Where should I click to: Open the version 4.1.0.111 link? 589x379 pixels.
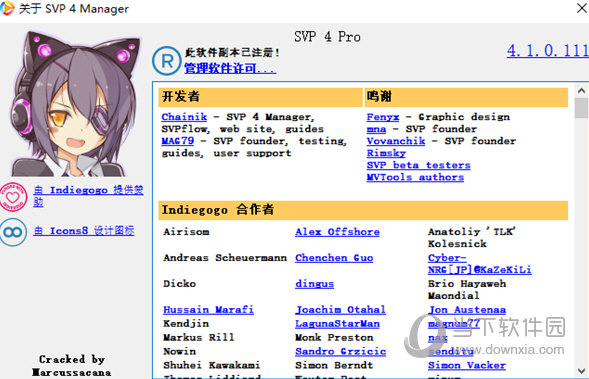[x=548, y=50]
